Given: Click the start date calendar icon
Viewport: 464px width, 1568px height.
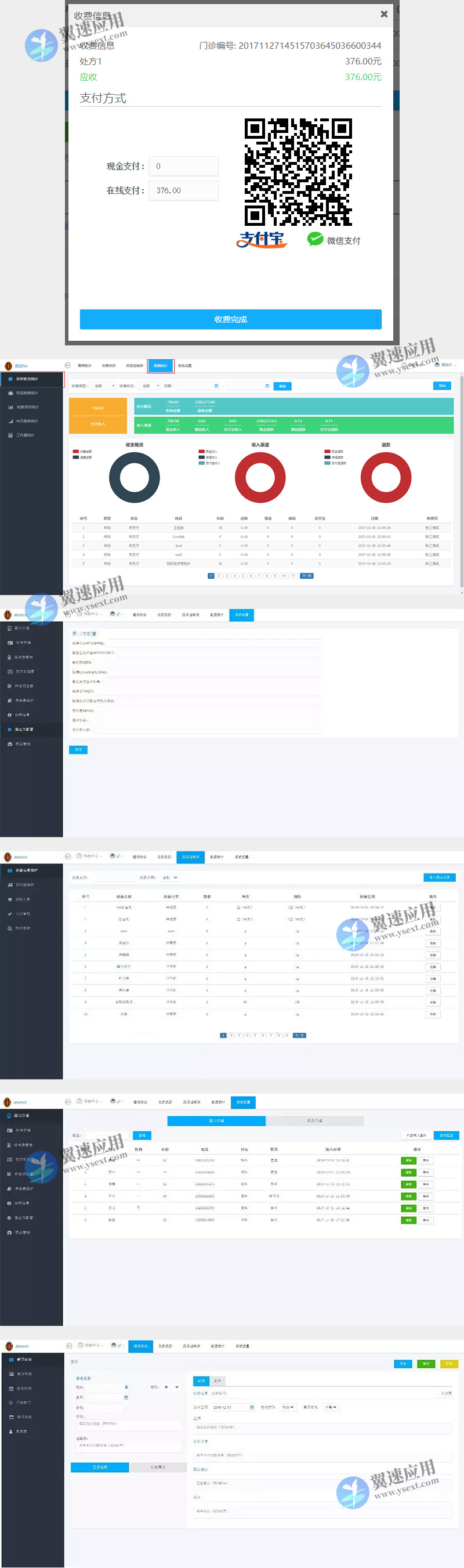Looking at the screenshot, I should click(216, 386).
